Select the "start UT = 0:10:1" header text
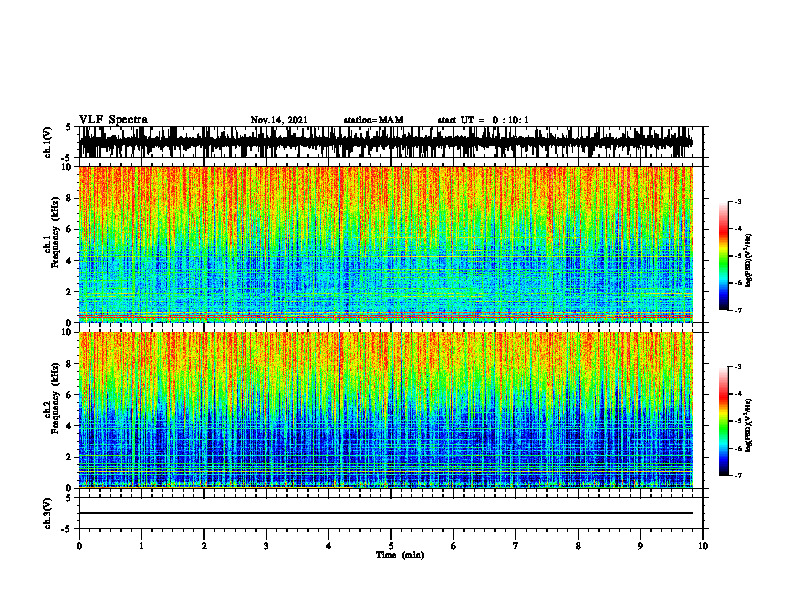 pyautogui.click(x=483, y=120)
